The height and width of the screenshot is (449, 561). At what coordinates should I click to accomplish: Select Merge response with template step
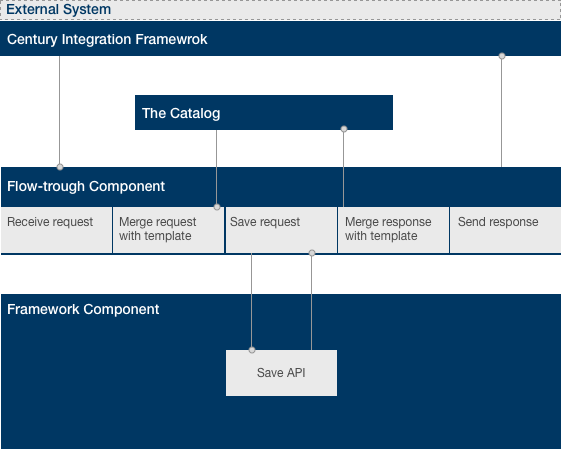pos(394,230)
